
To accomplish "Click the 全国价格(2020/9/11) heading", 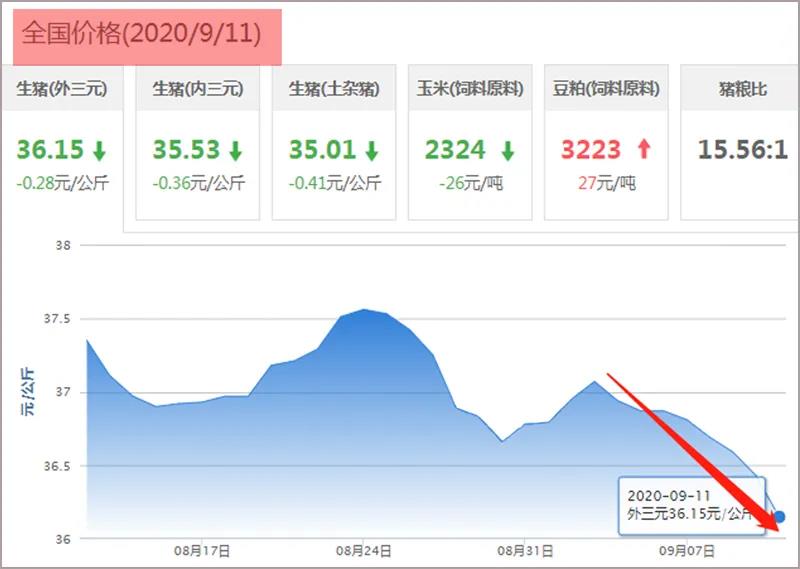I will point(142,34).
